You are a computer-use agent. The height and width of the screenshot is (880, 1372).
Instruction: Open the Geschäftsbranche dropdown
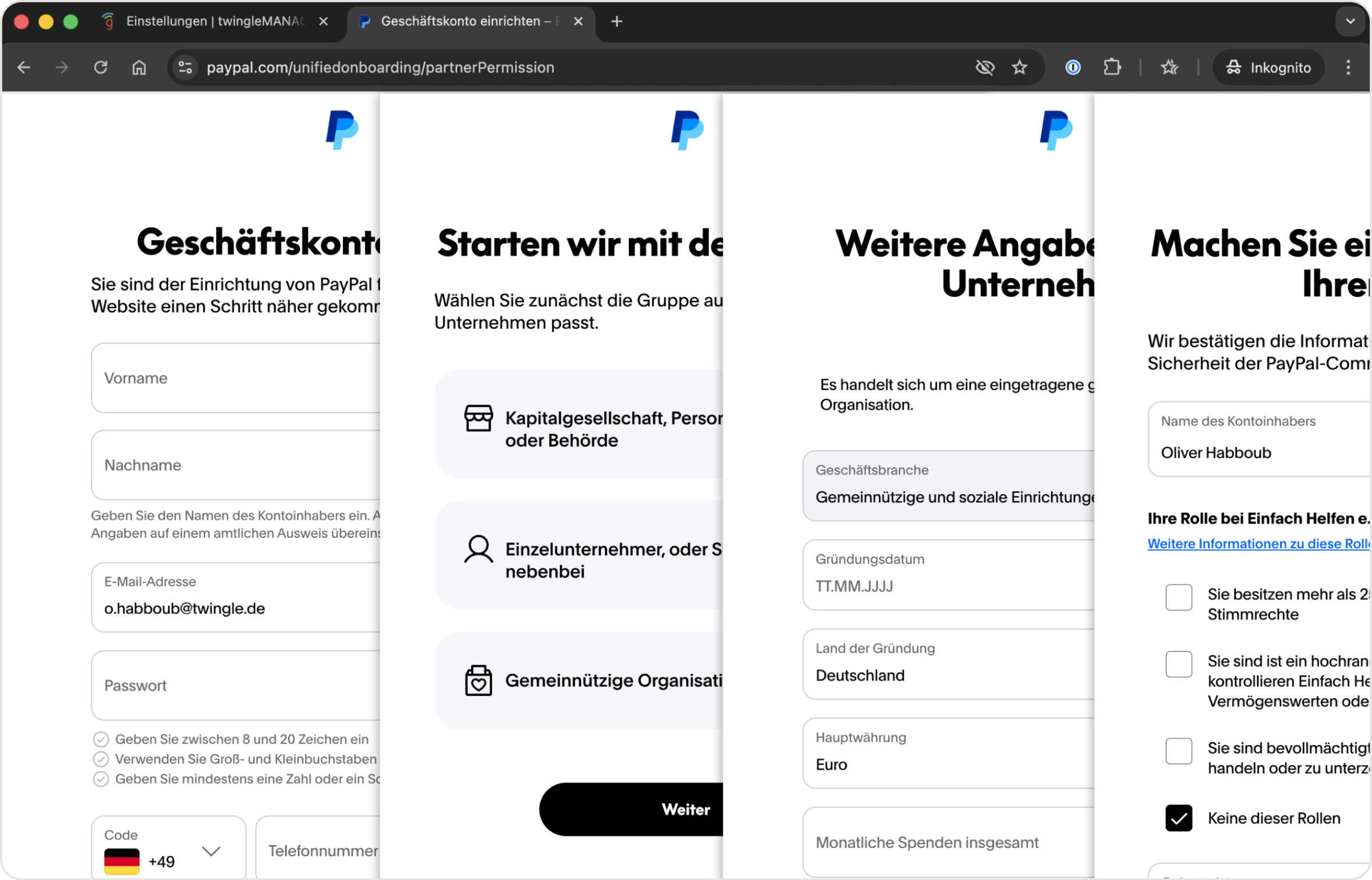tap(949, 486)
